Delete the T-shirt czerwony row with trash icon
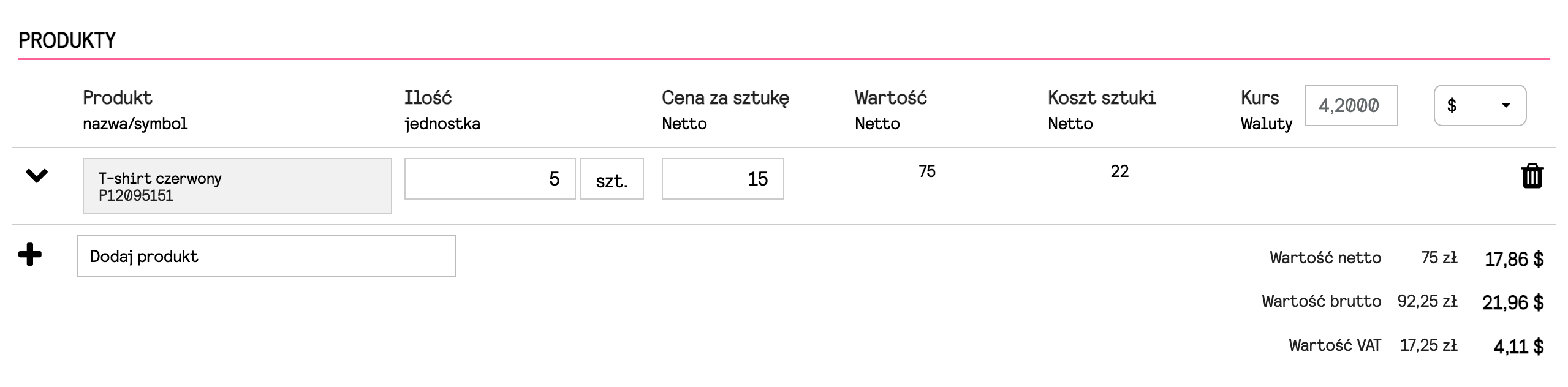Viewport: 1568px width, 387px height. pos(1532,176)
